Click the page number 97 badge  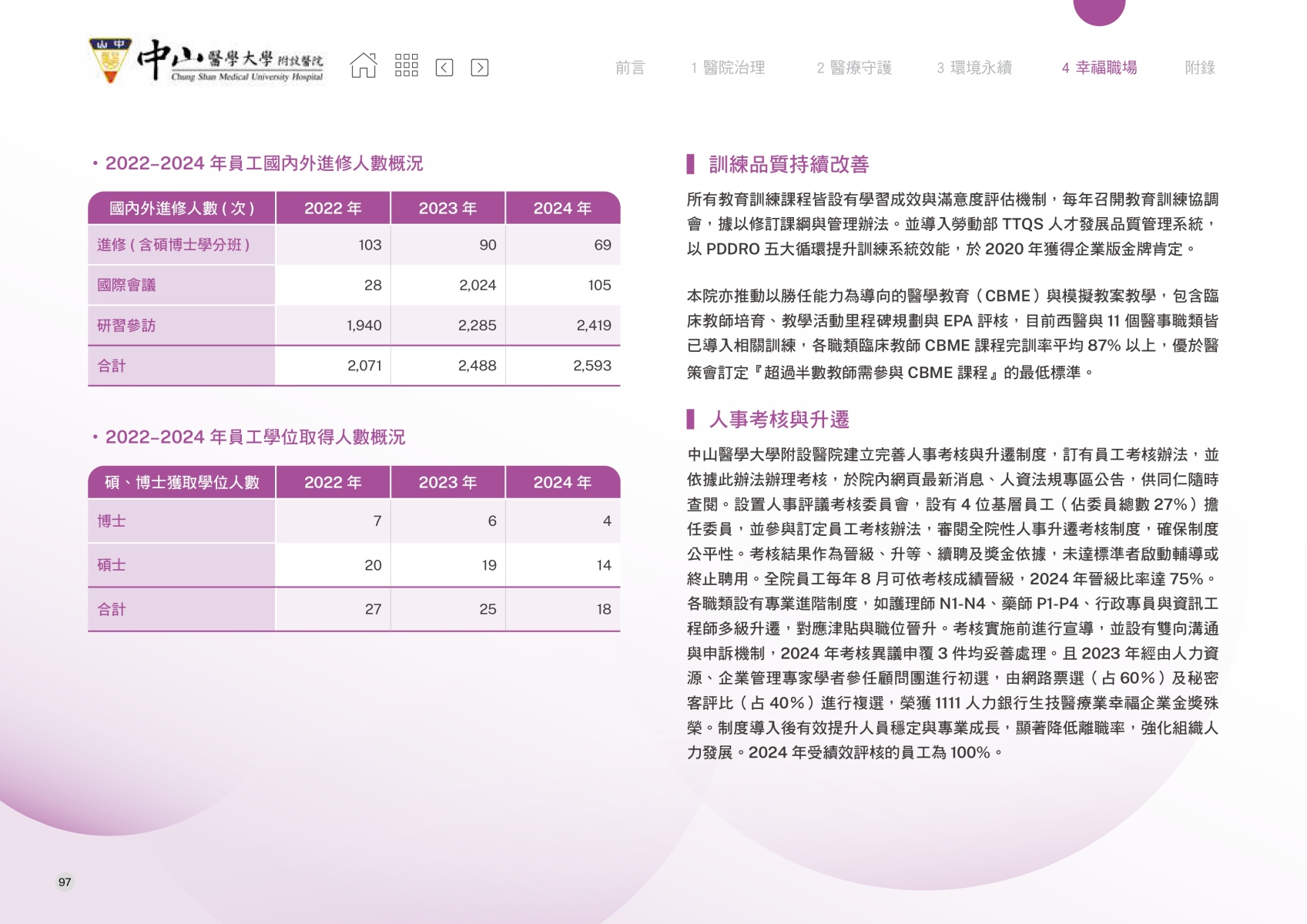point(65,882)
